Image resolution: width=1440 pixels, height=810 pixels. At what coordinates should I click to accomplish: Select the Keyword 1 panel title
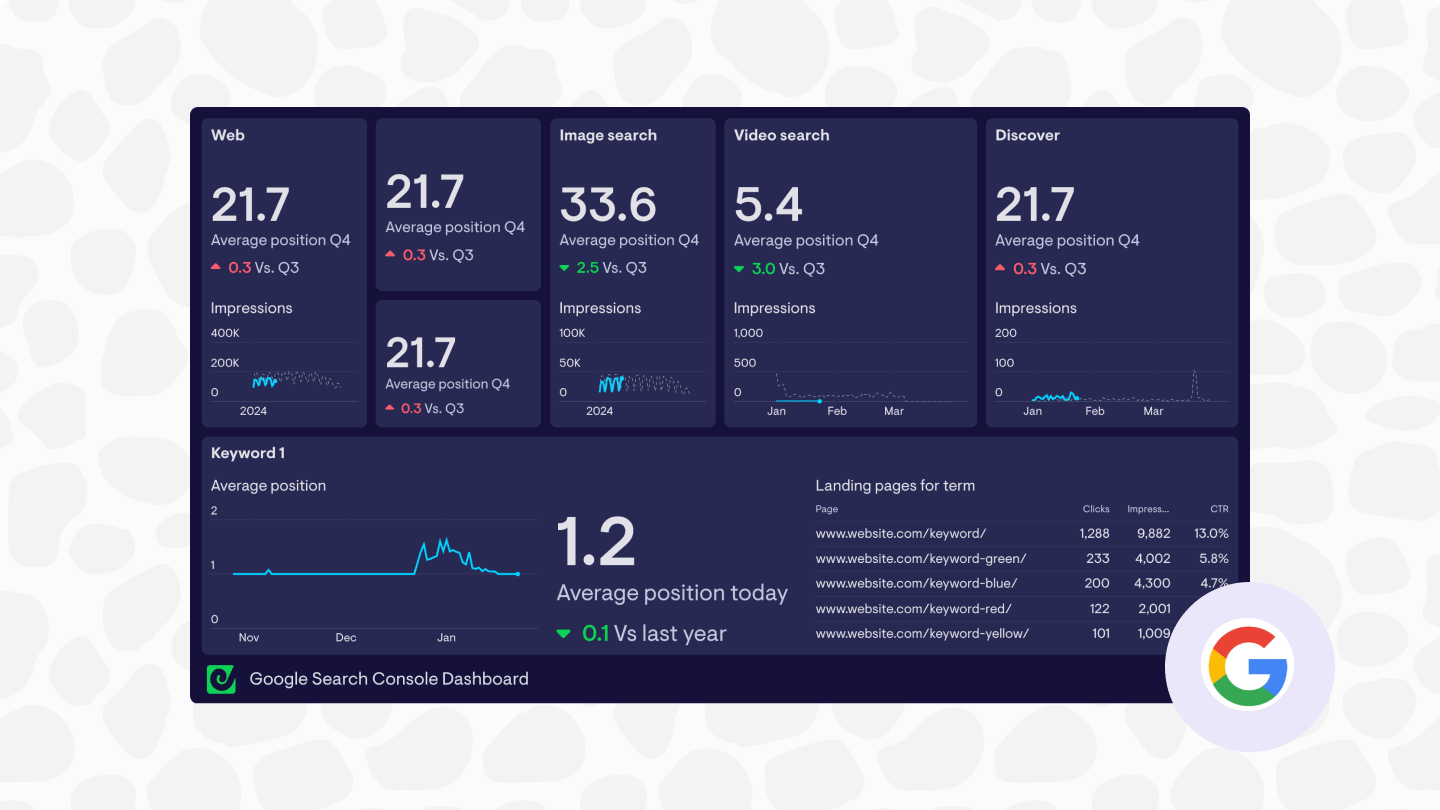pyautogui.click(x=247, y=452)
